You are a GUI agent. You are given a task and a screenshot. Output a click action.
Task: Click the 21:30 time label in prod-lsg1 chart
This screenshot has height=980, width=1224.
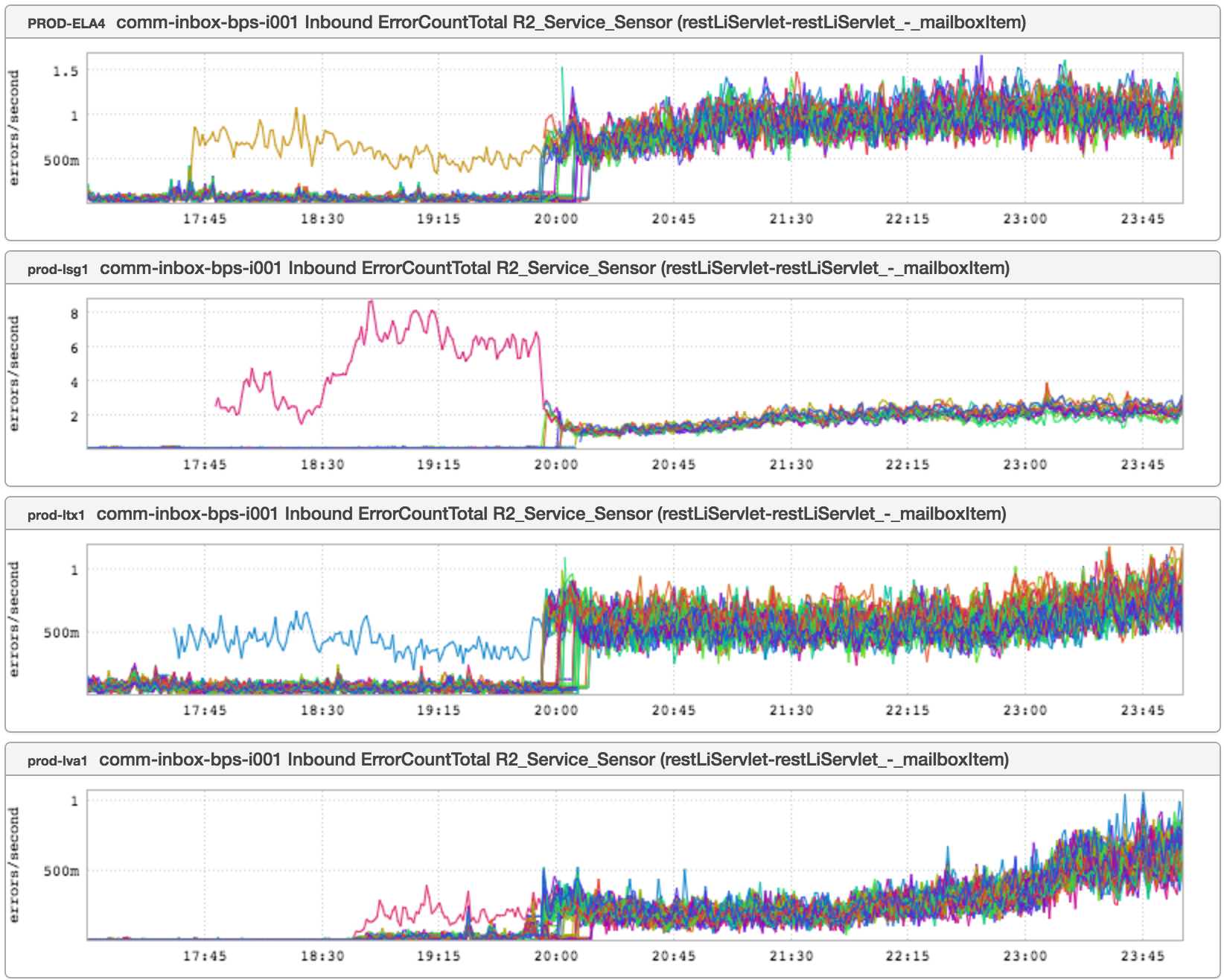pos(791,465)
